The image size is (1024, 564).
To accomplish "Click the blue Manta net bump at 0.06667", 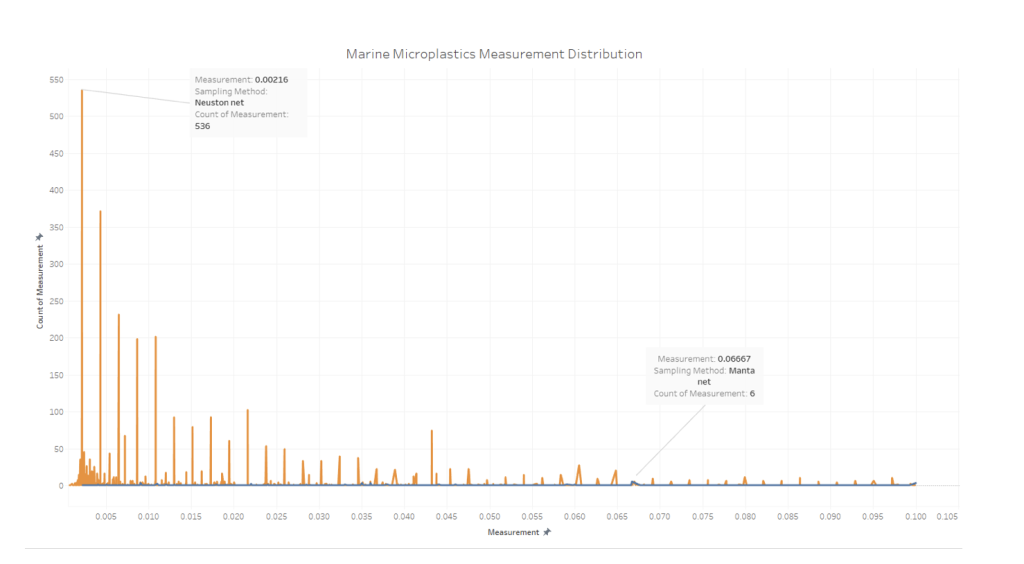I will coord(633,482).
